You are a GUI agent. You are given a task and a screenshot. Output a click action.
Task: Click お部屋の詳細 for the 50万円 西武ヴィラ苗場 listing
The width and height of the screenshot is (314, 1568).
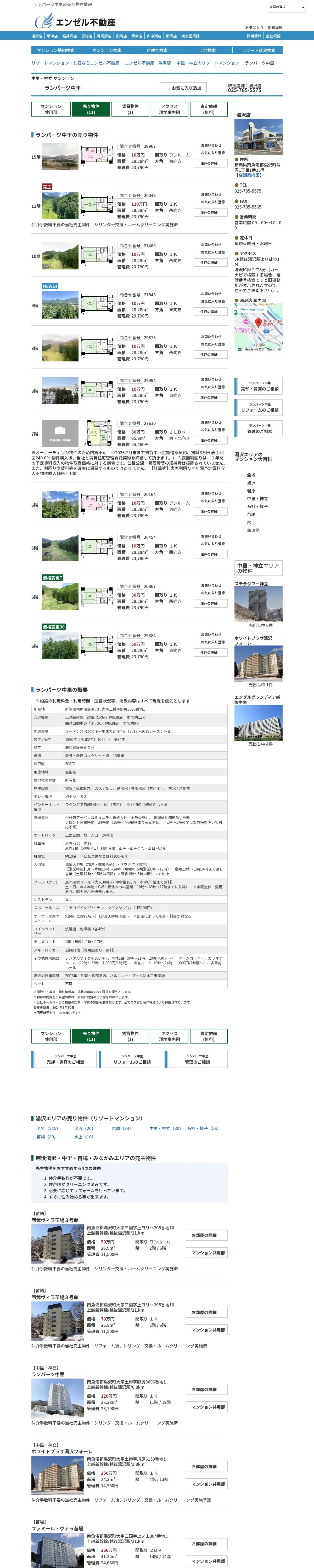pos(207,1235)
